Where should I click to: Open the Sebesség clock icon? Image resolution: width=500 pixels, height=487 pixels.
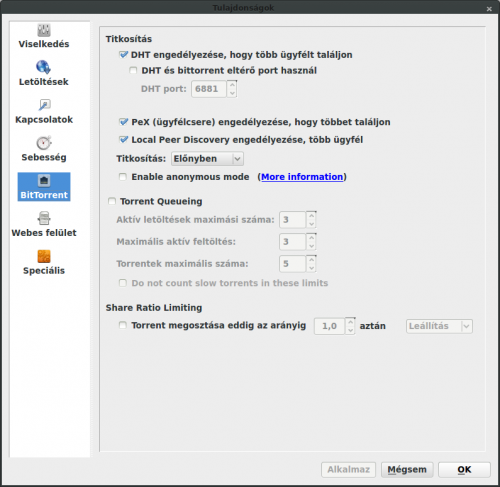point(44,143)
